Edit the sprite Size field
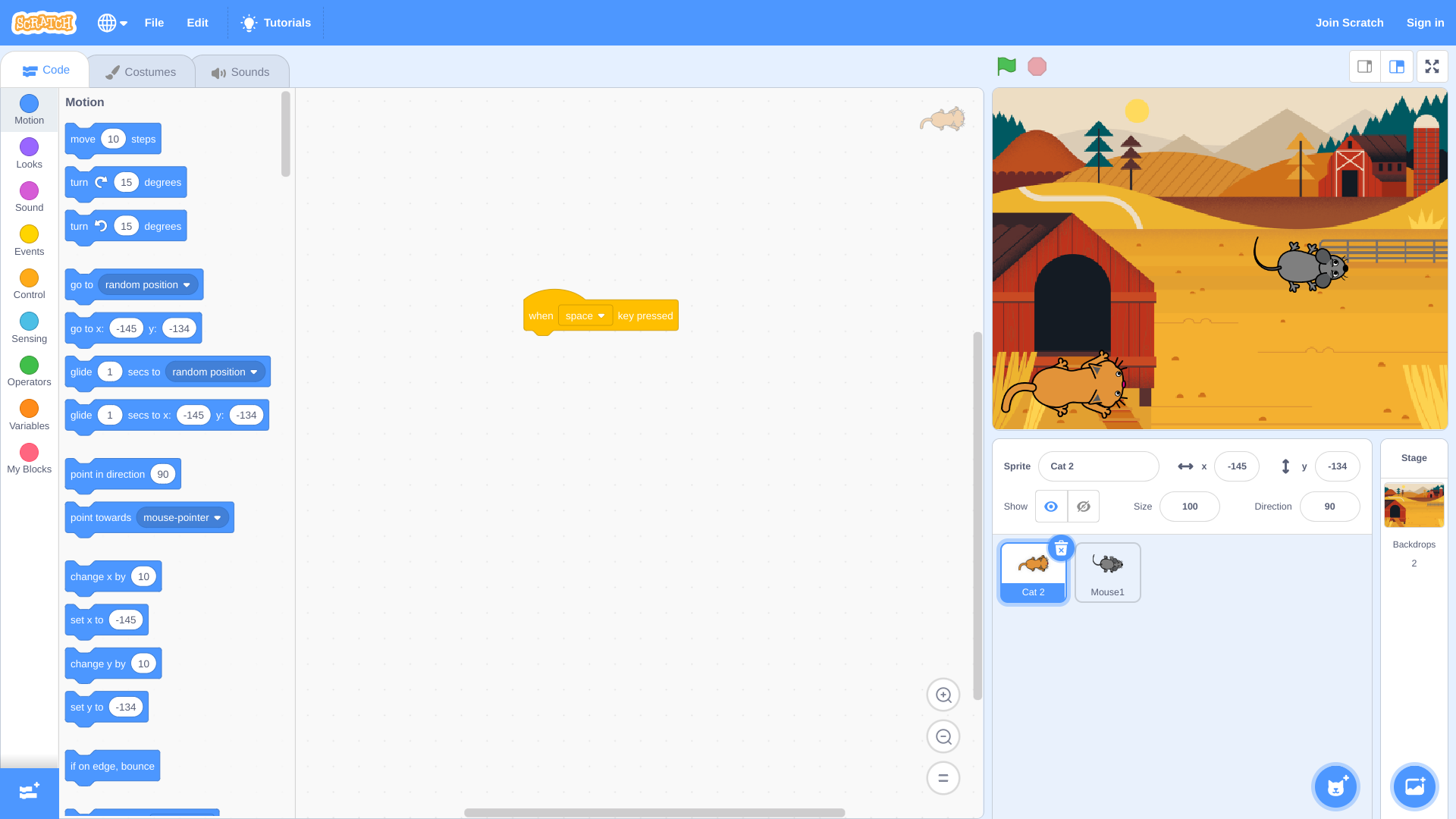 [x=1189, y=507]
